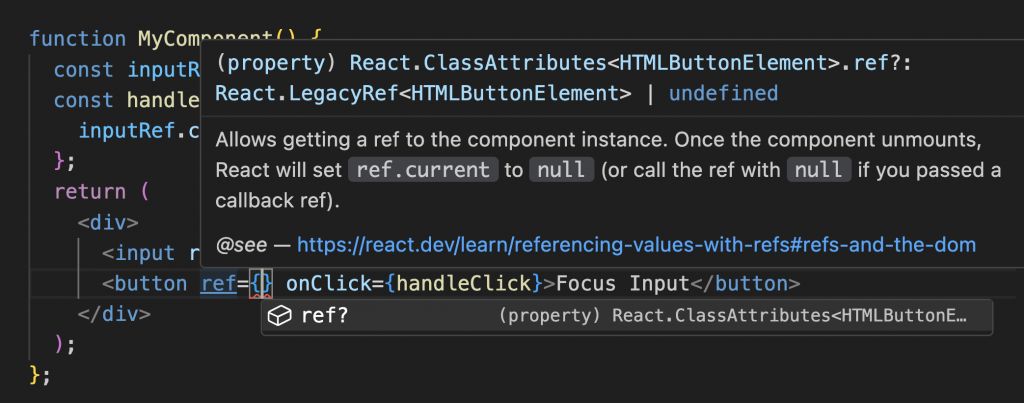Click the opening '<div>' tag
Screen dimensions: 1024x403
tap(108, 223)
